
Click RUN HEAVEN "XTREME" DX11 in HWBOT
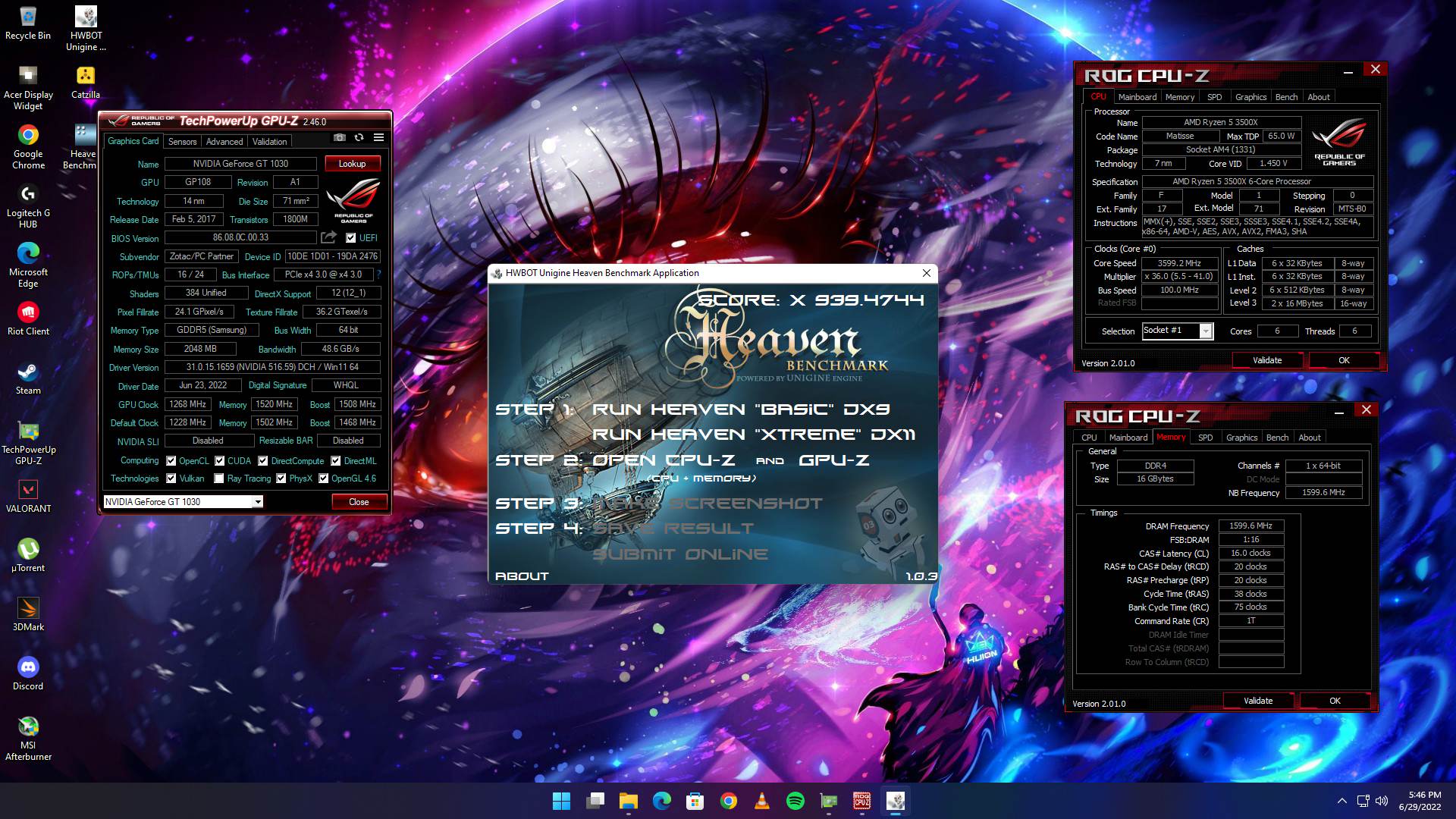(754, 435)
